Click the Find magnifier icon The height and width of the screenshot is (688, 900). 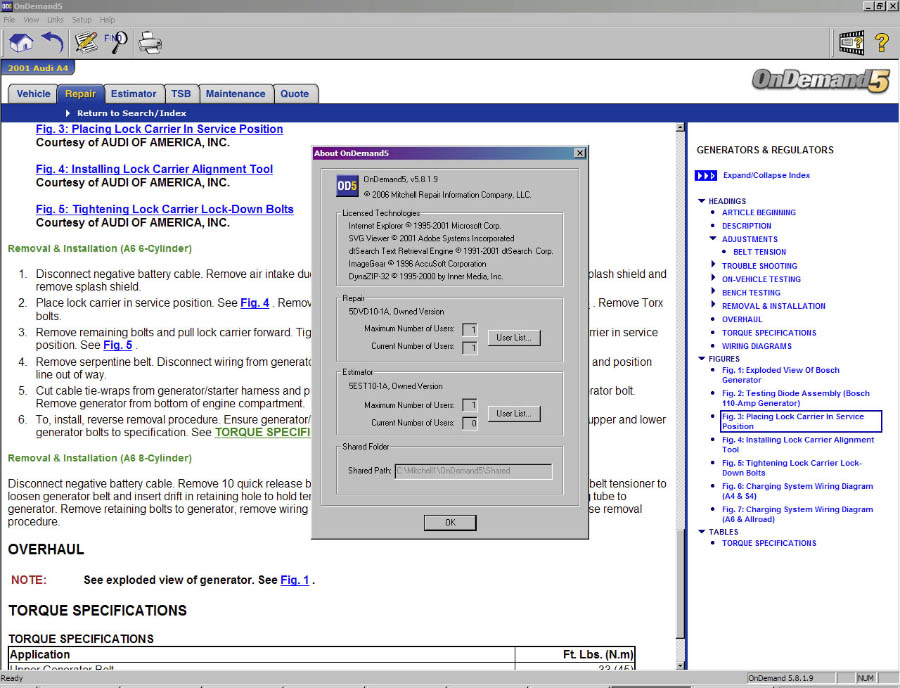[116, 43]
